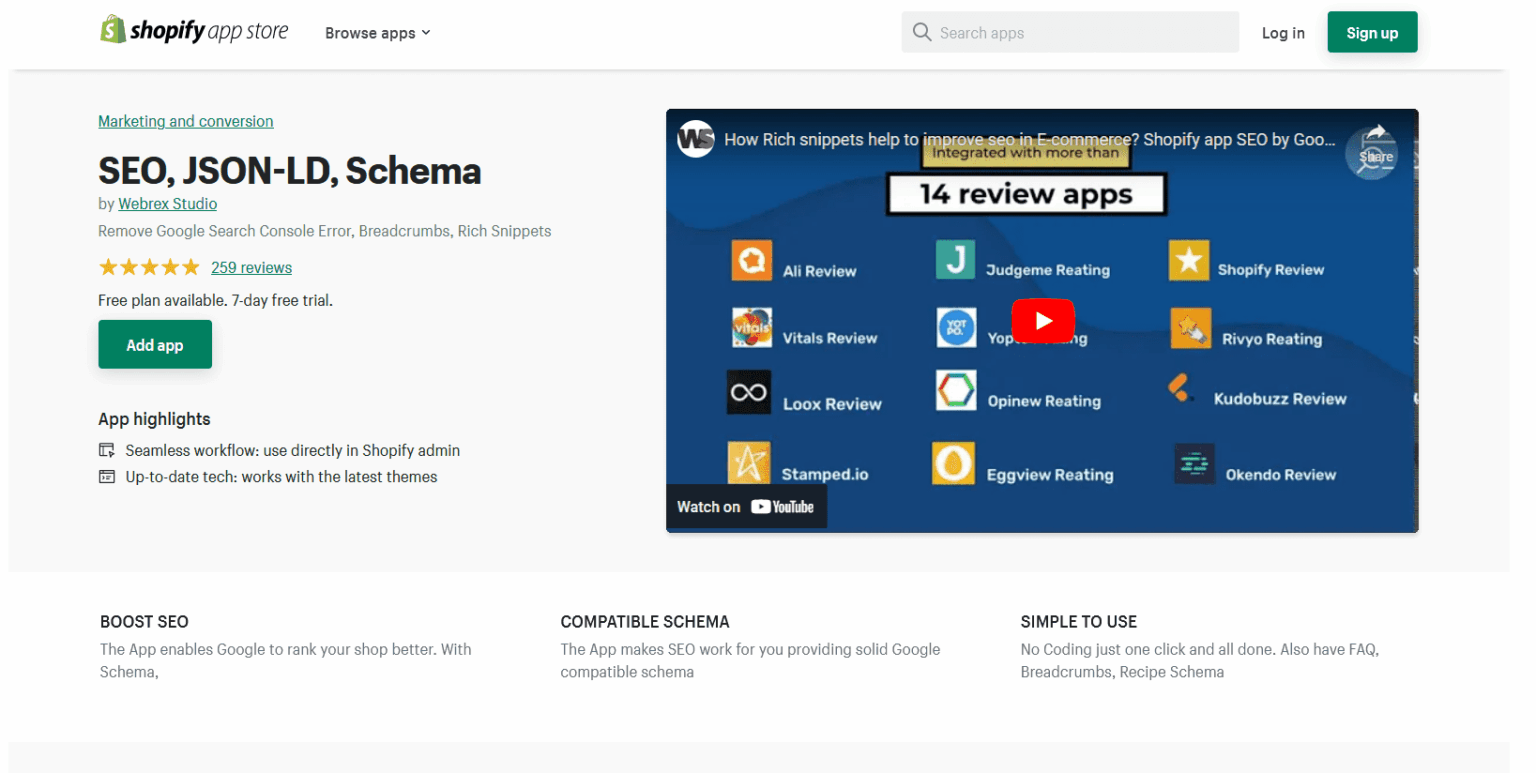Image resolution: width=1536 pixels, height=773 pixels.
Task: Click the Up-to-date tech highlight icon
Action: click(107, 477)
